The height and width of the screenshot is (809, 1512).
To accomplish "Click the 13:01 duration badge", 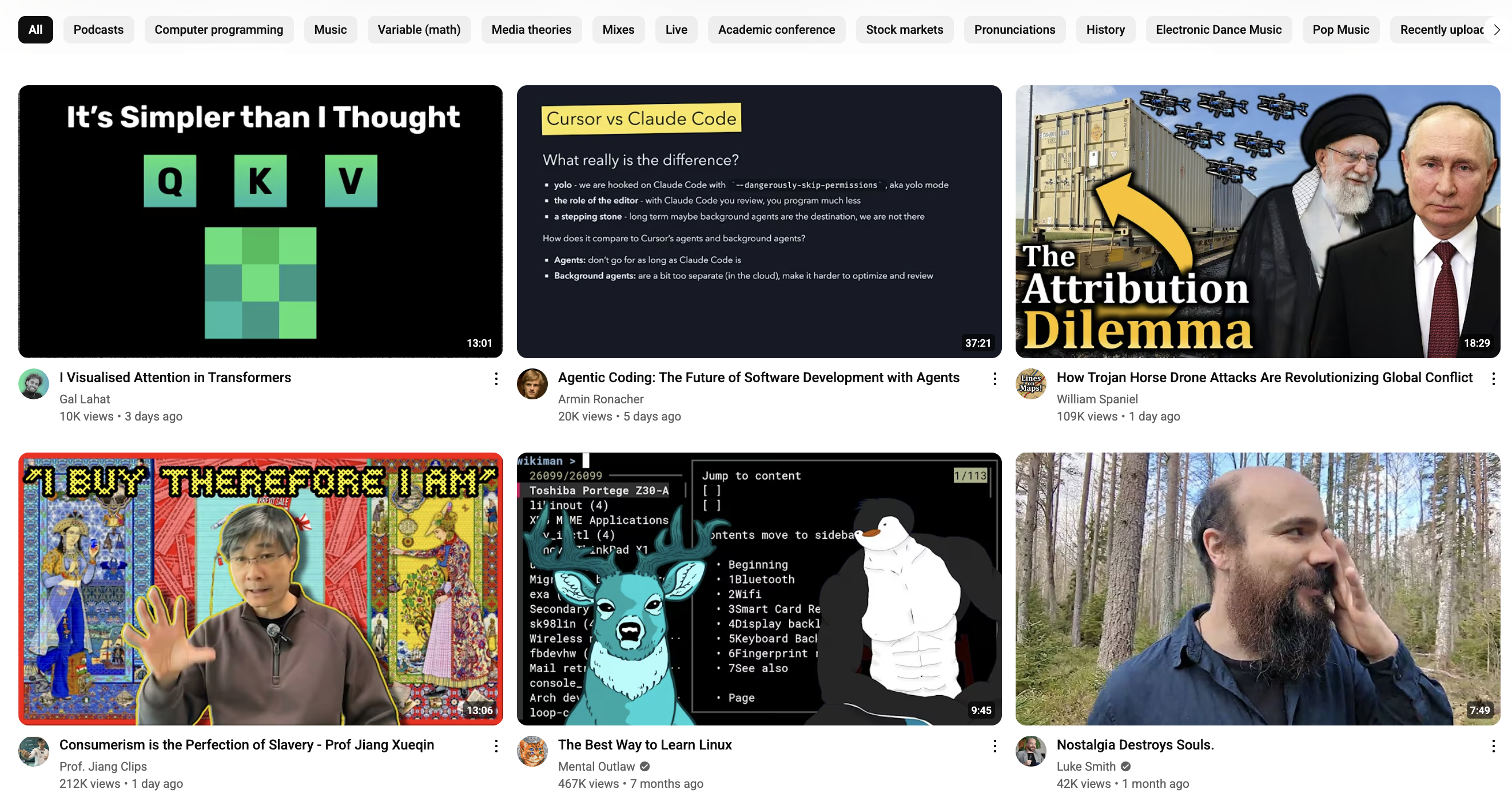I will coord(480,343).
